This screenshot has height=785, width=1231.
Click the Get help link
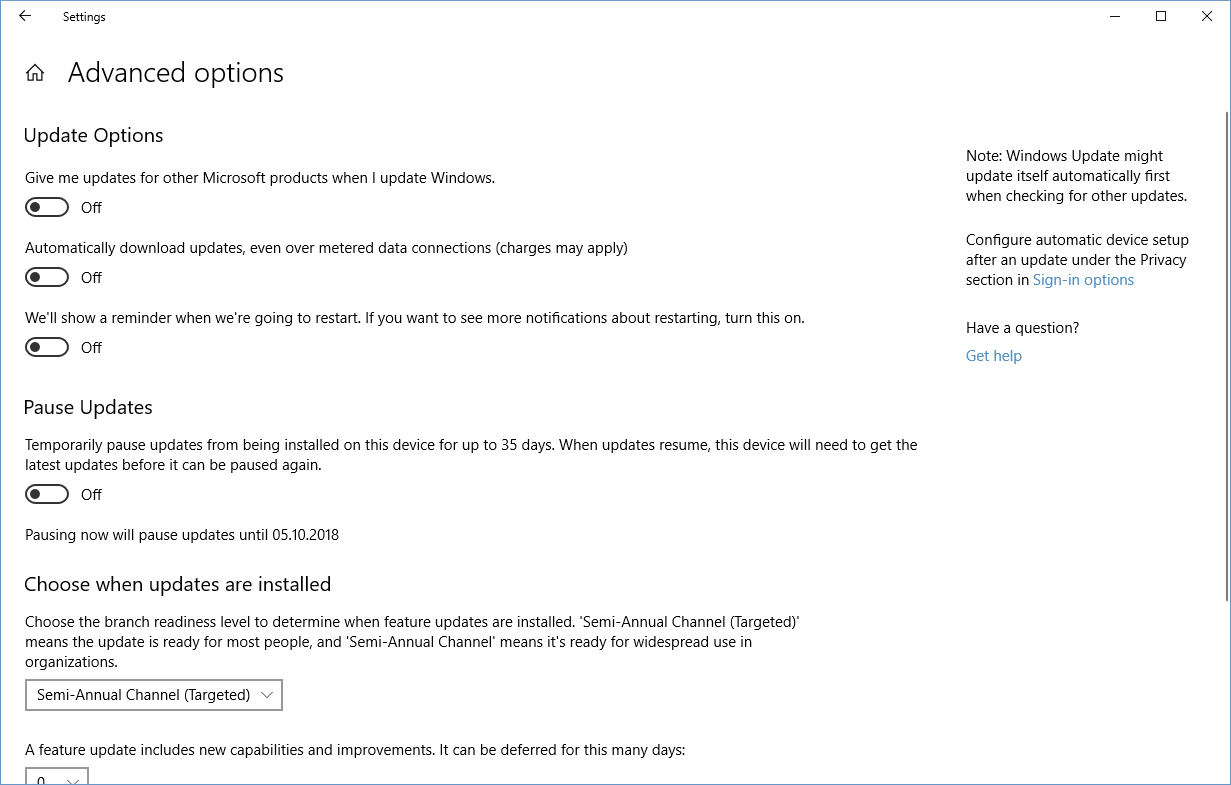pyautogui.click(x=993, y=356)
